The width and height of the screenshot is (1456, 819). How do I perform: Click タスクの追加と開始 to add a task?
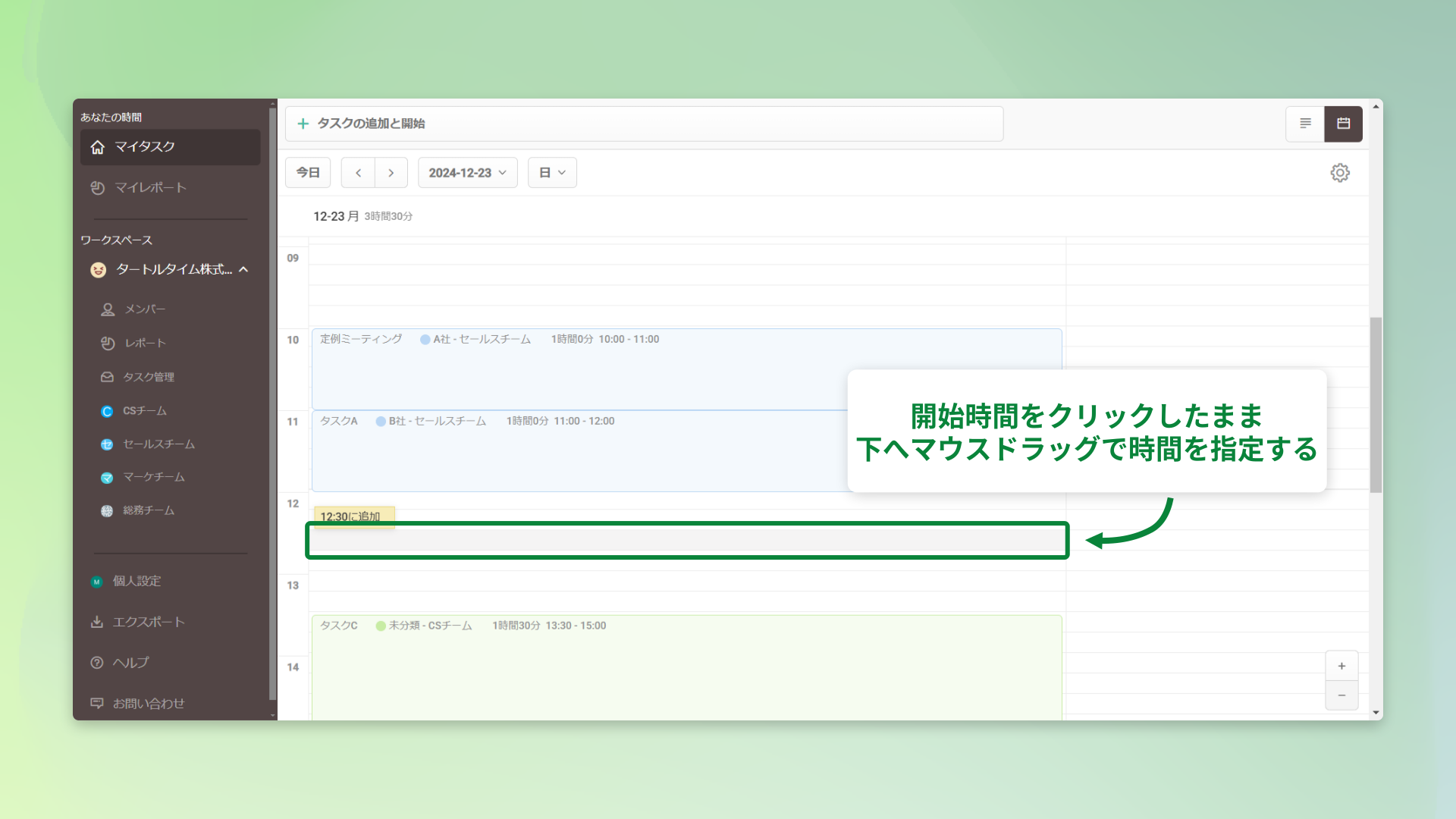(370, 124)
